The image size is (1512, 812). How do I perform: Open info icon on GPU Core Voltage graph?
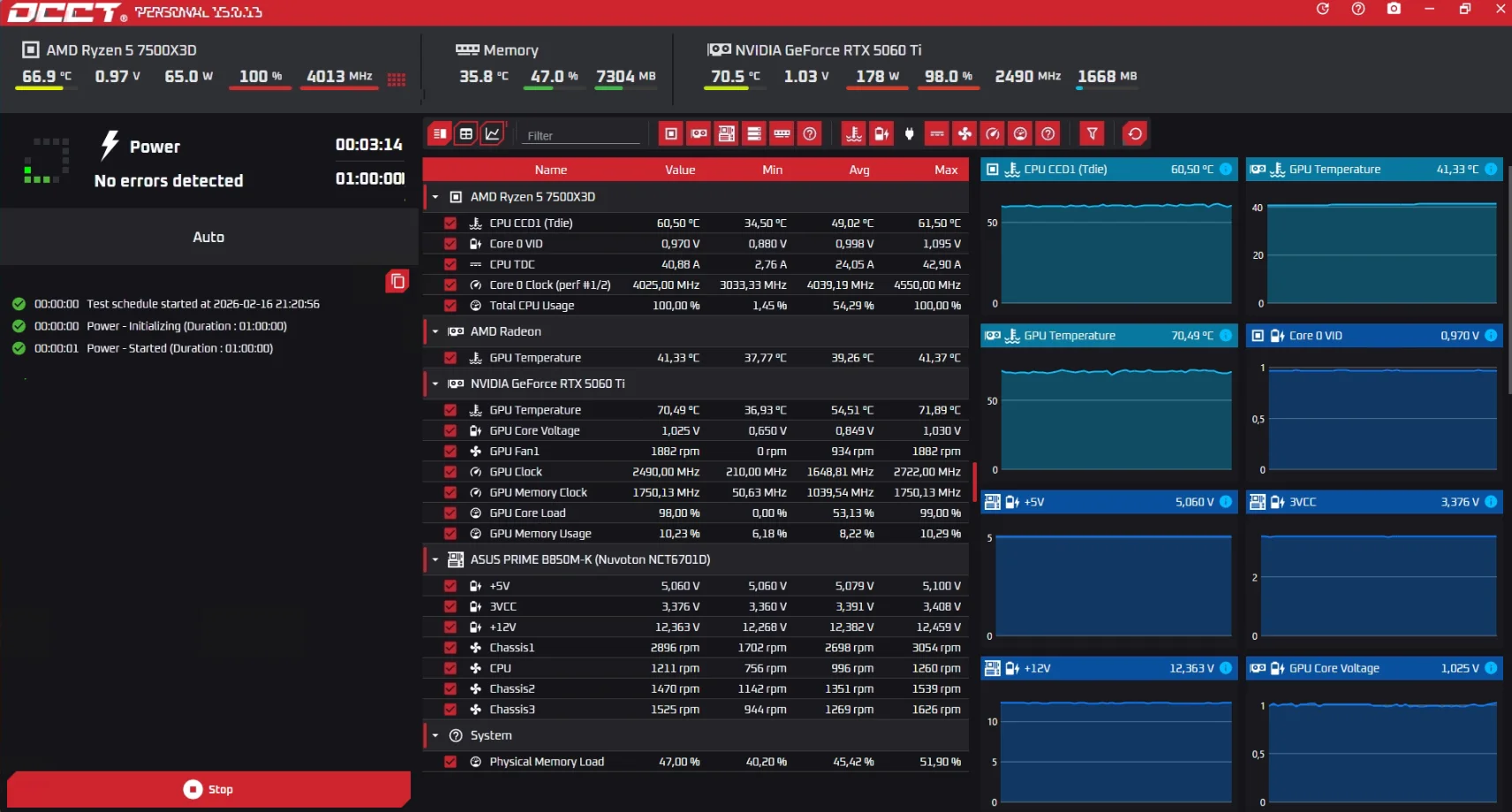[1491, 668]
